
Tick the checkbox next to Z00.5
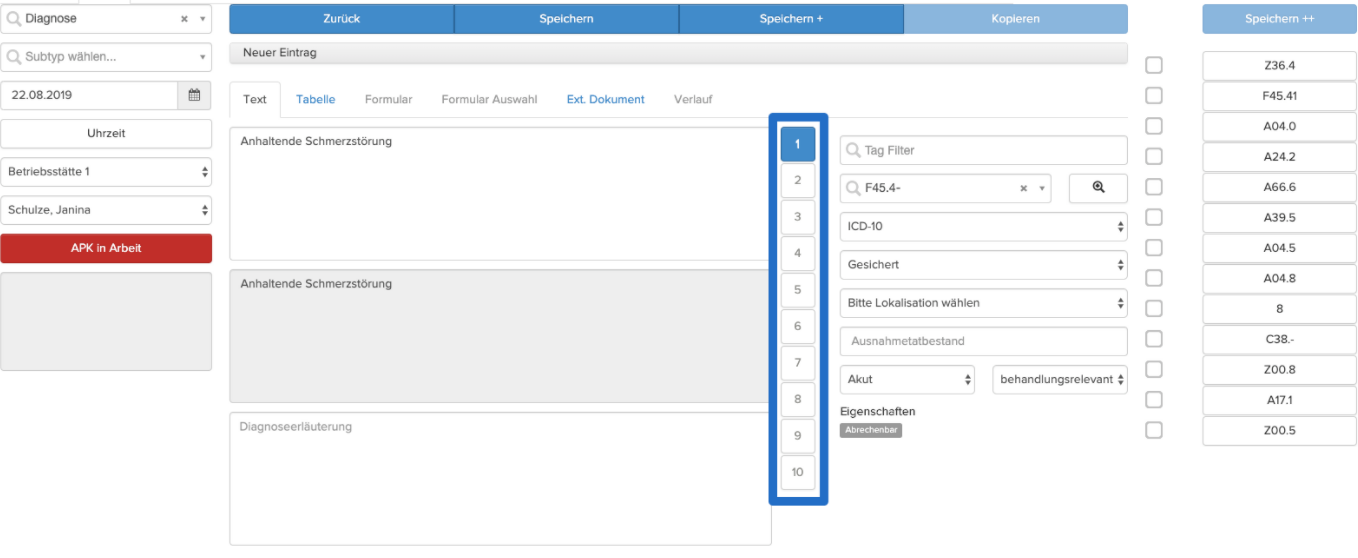[1154, 430]
